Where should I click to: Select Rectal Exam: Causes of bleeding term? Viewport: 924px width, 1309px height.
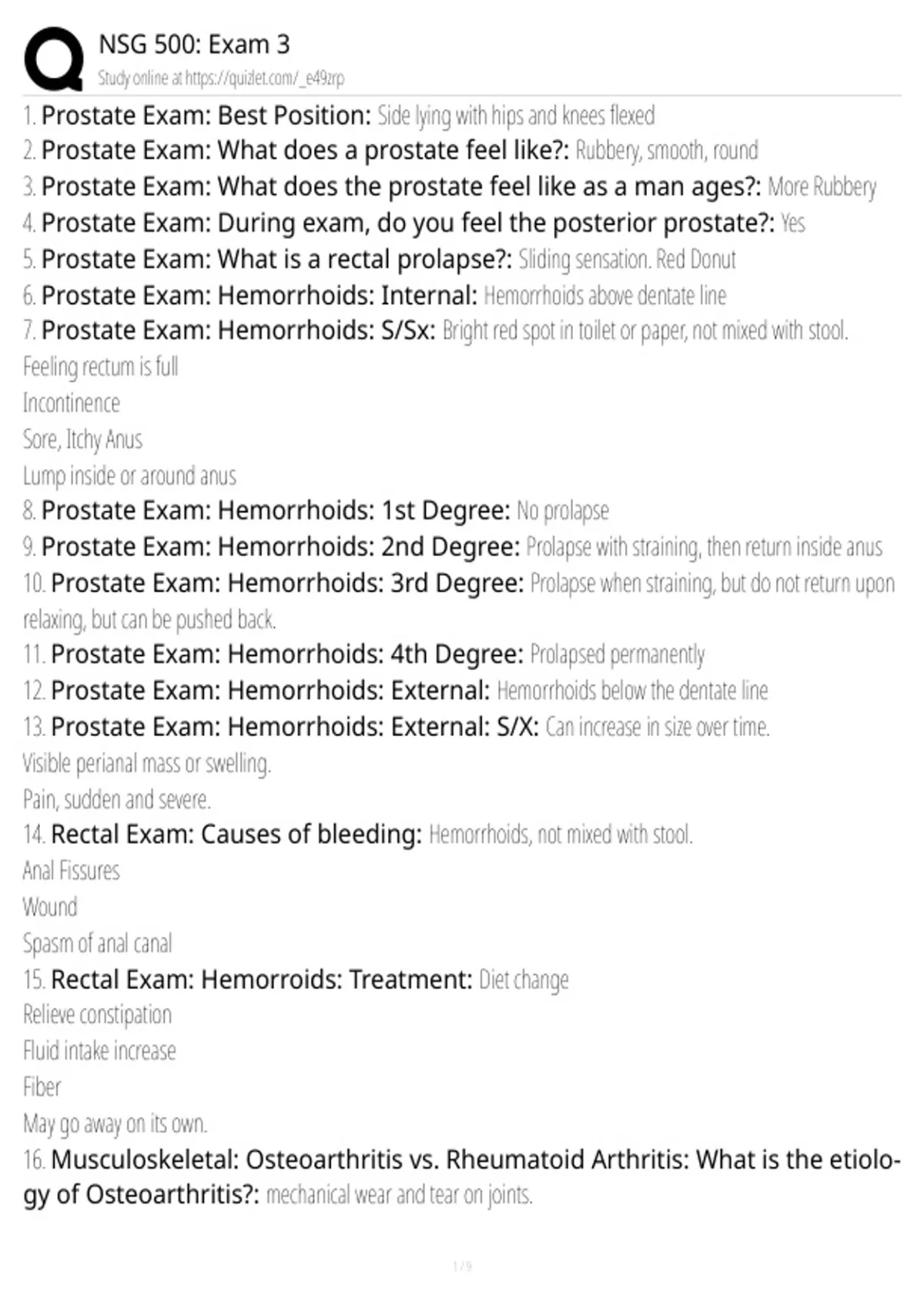click(x=236, y=834)
